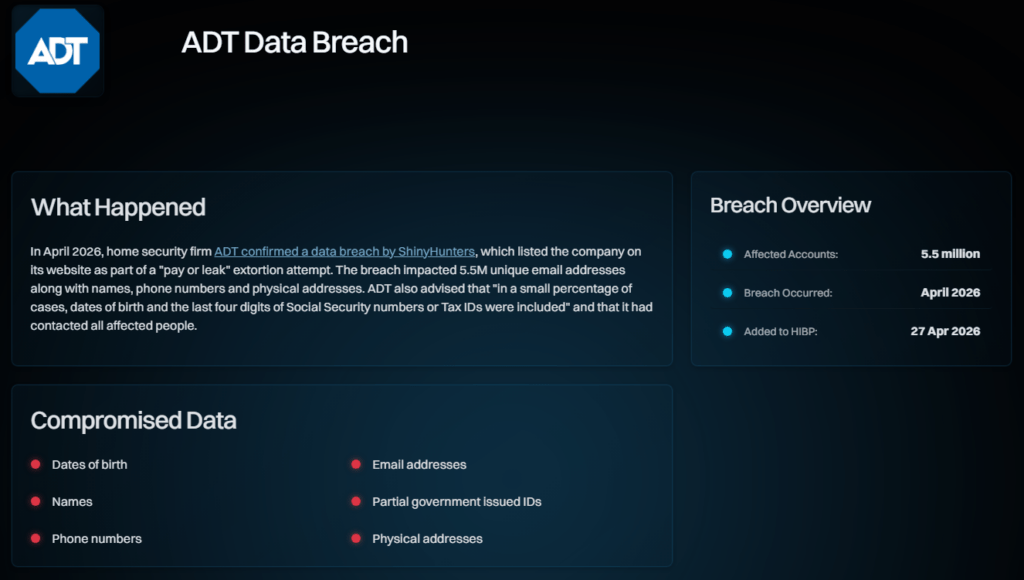Click the Breach Overview heading
Viewport: 1024px width, 580px height.
tap(790, 206)
